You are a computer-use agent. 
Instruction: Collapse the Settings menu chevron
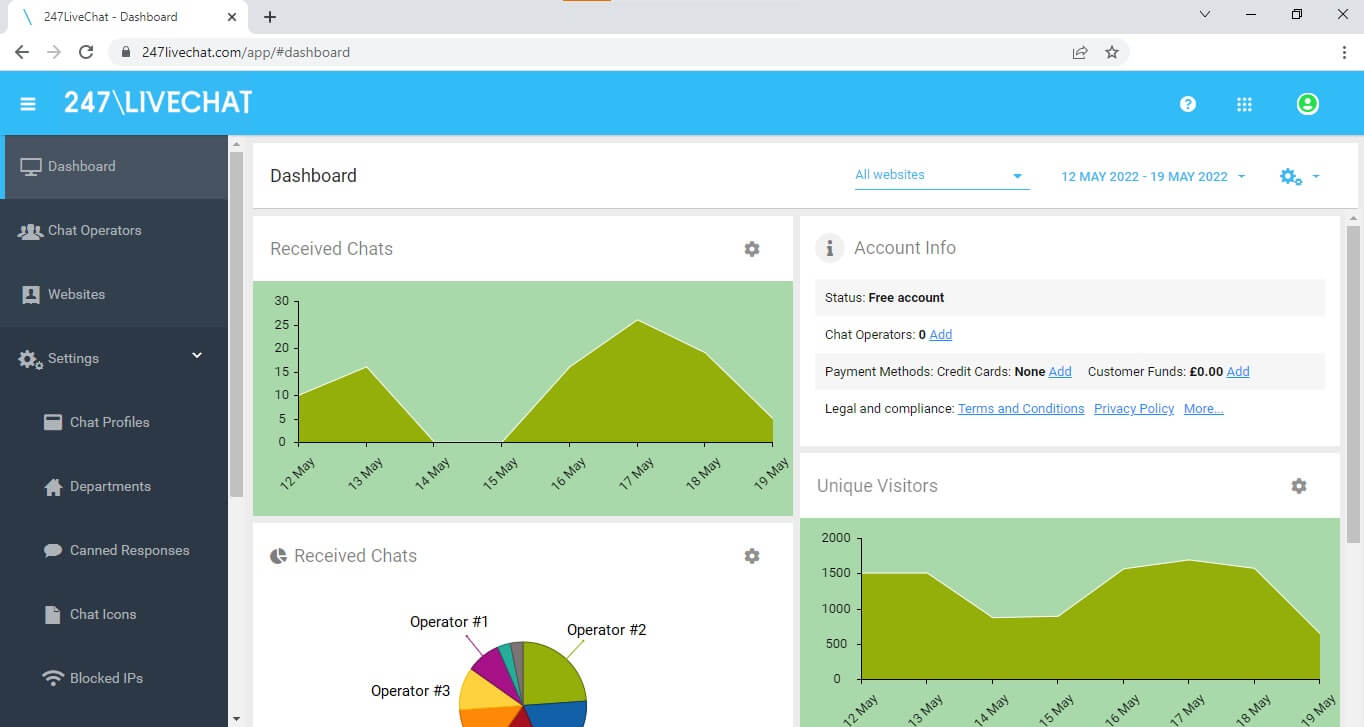click(x=197, y=356)
